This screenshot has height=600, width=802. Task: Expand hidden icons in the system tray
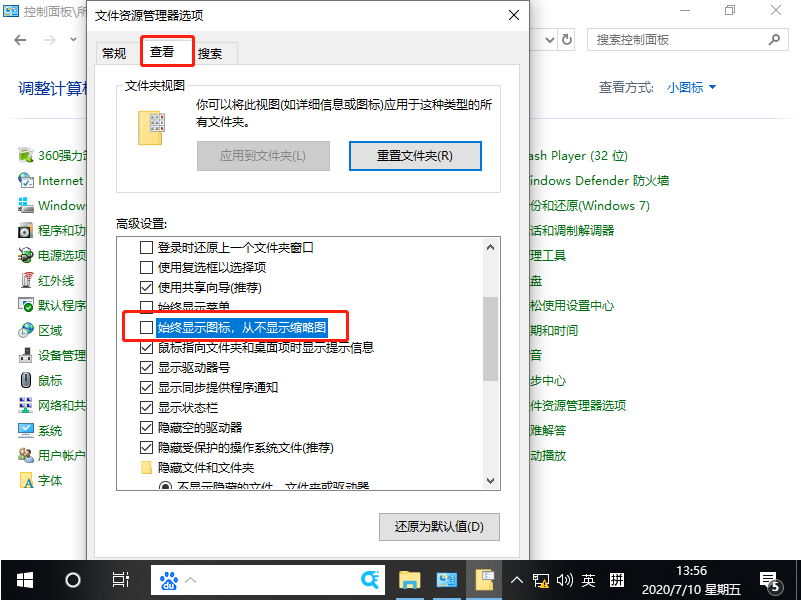tap(517, 578)
